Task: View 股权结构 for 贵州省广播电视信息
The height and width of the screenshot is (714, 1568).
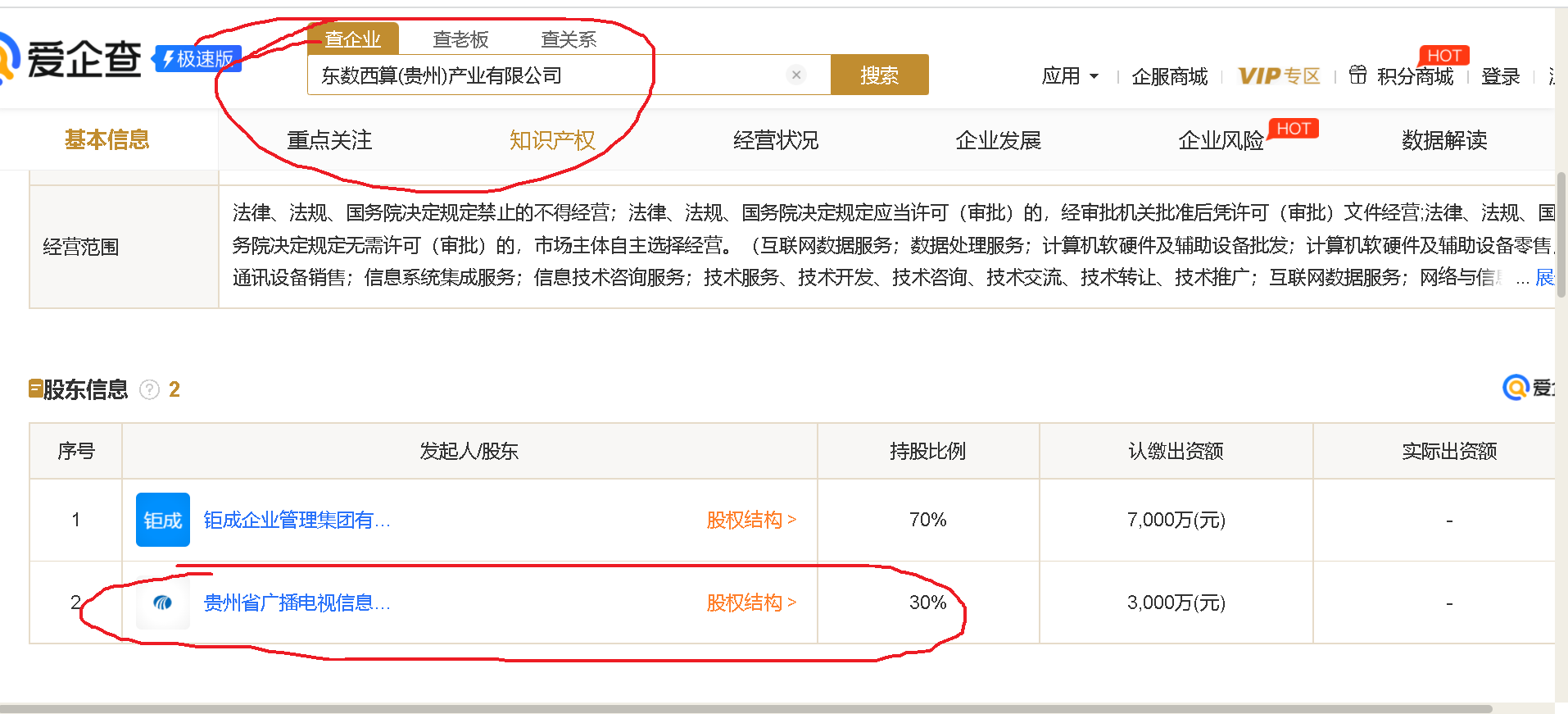Action: click(x=751, y=603)
